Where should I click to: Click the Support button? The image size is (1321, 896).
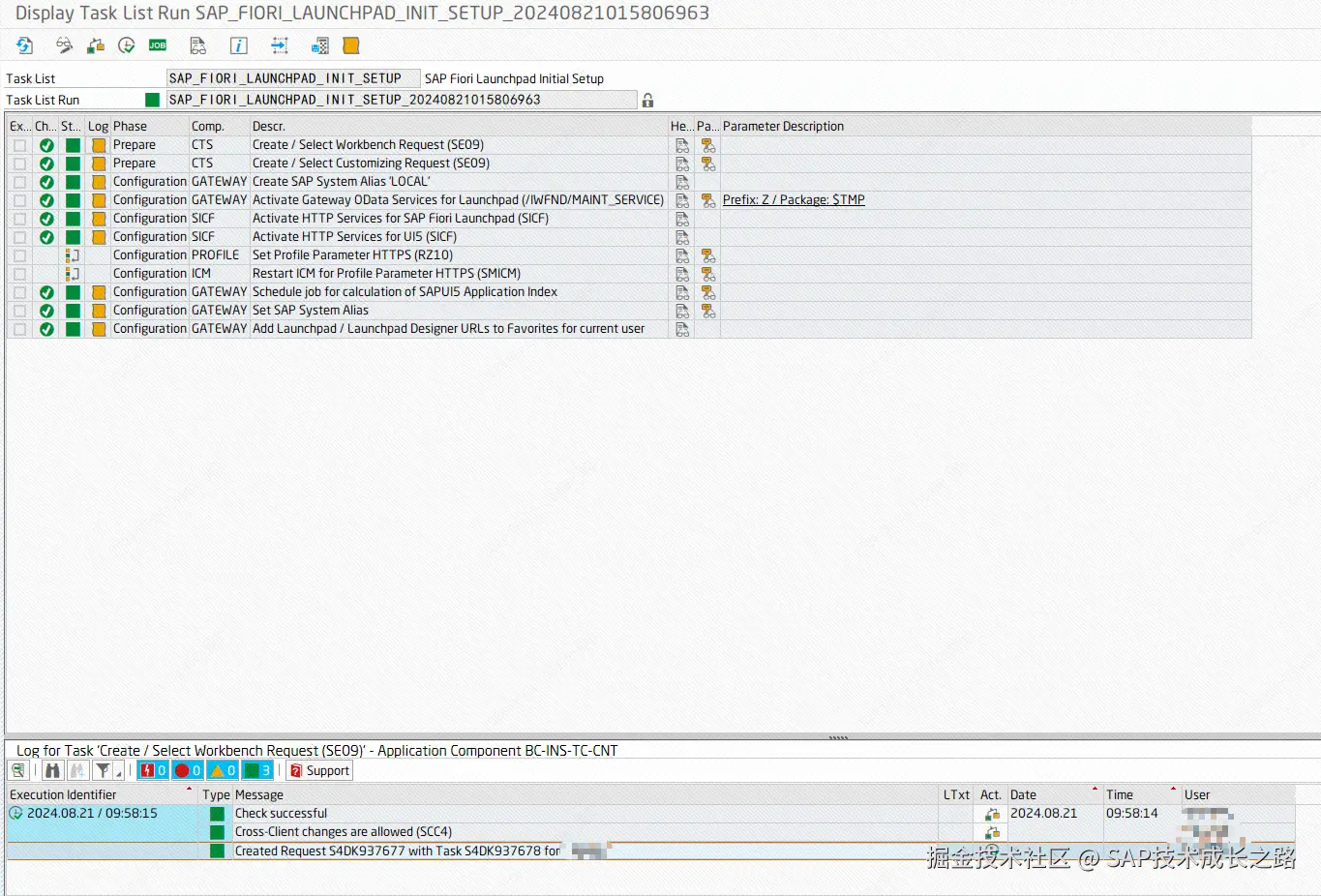tap(320, 770)
